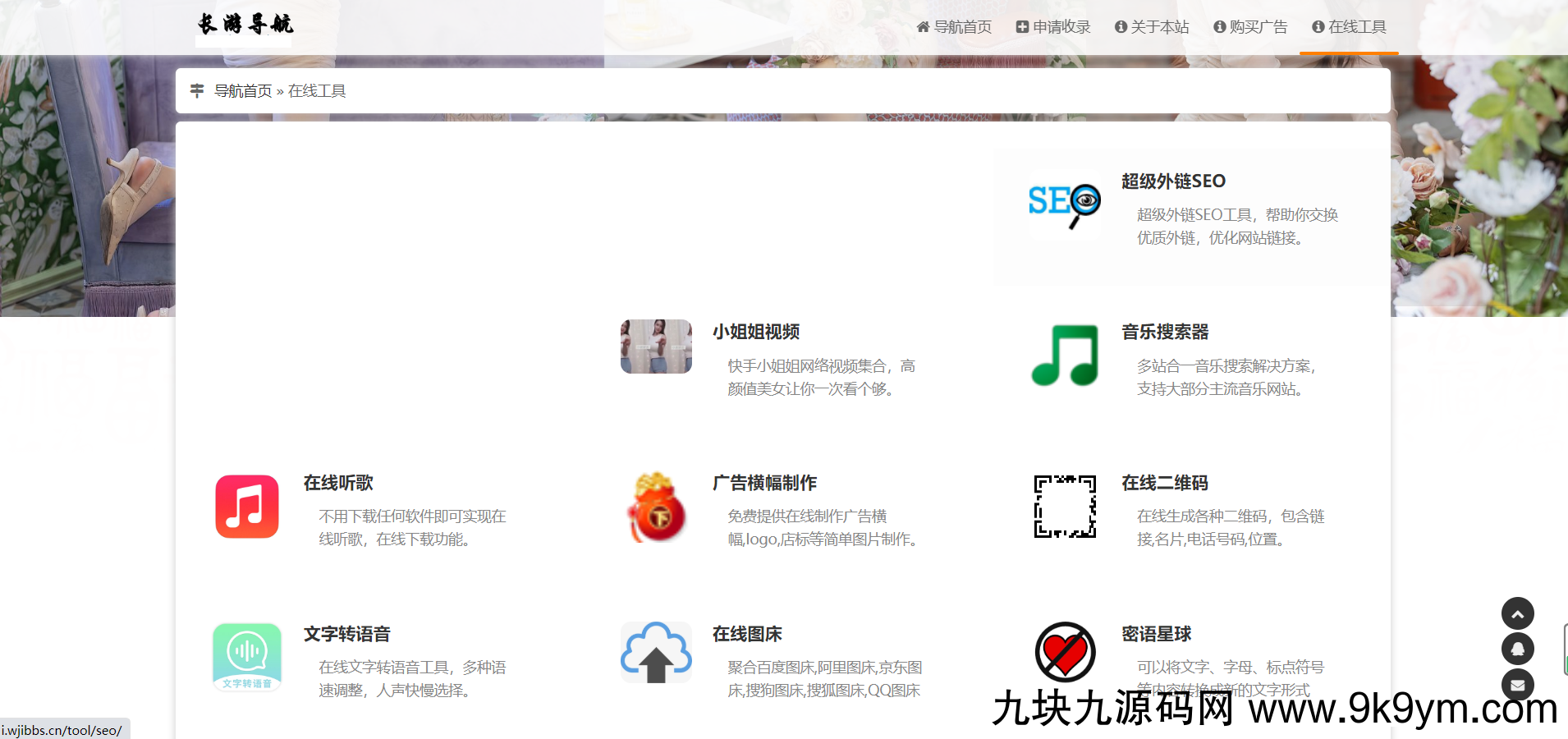Open the 小姐姐视频 thumbnail
This screenshot has width=1568, height=739.
pos(656,347)
